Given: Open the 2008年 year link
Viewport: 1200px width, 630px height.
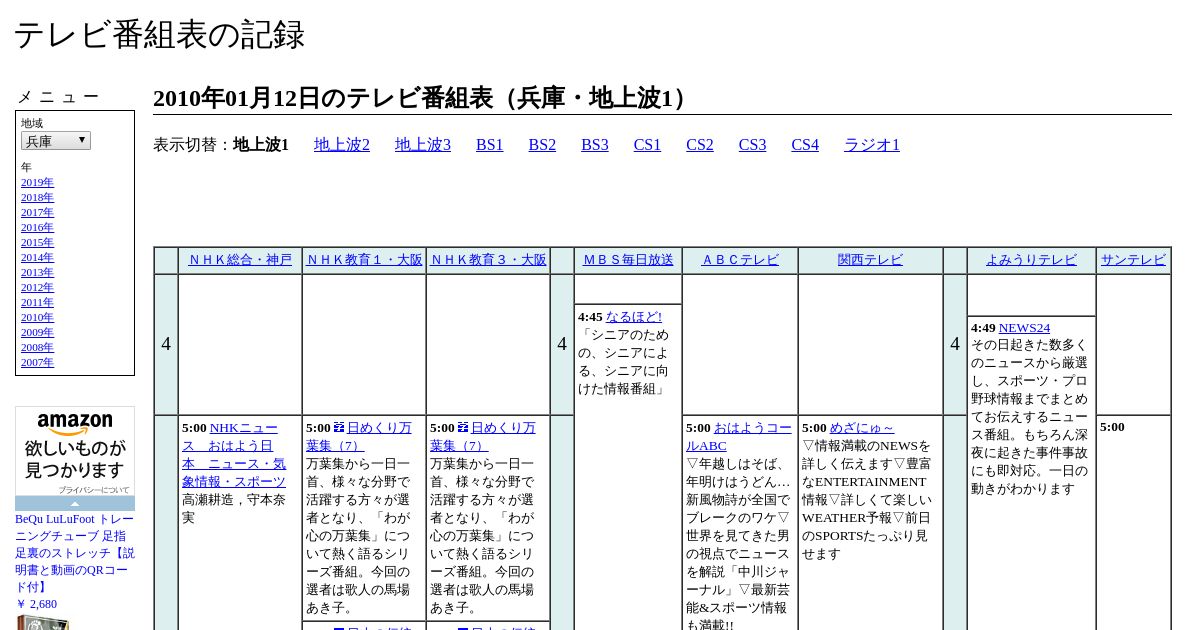Looking at the screenshot, I should [37, 348].
